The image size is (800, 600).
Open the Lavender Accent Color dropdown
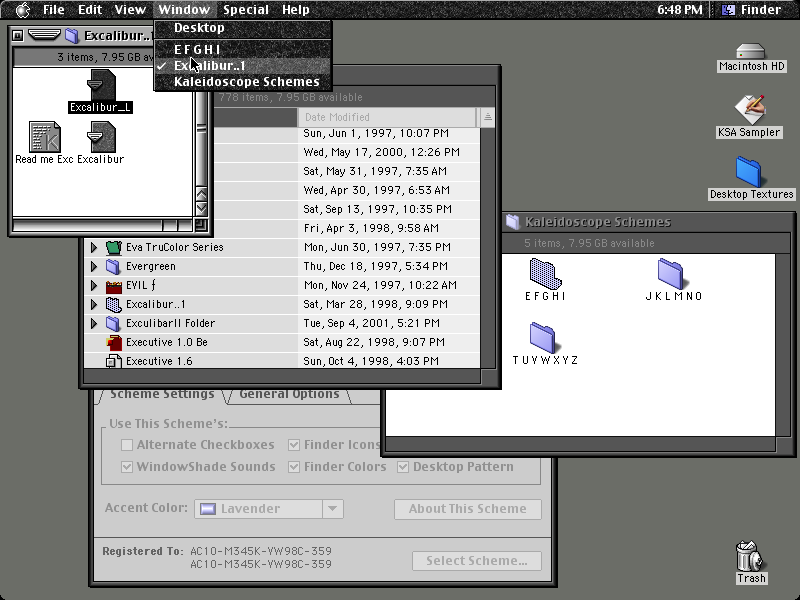pos(269,509)
